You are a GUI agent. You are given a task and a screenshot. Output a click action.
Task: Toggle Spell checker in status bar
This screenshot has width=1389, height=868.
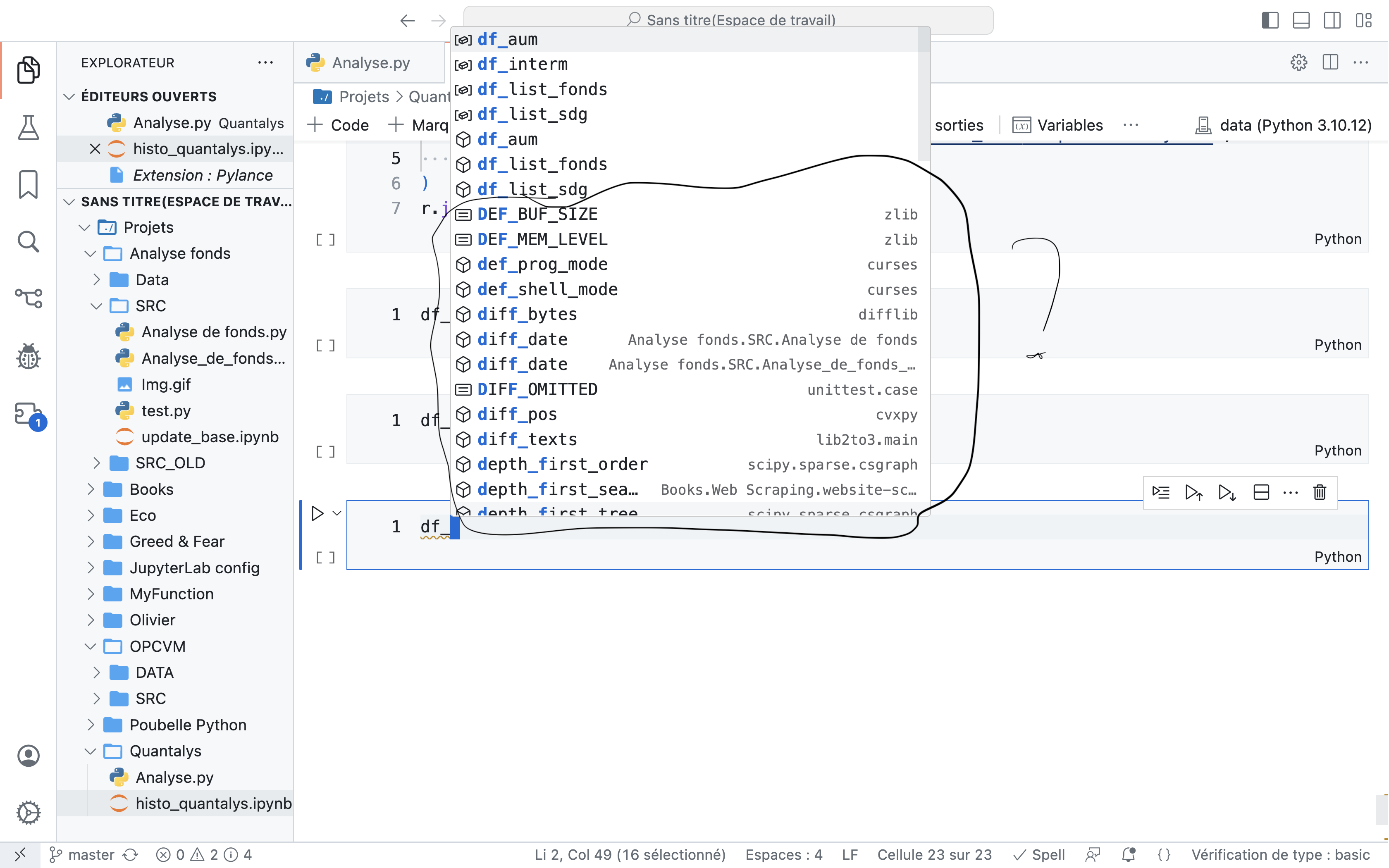pyautogui.click(x=1039, y=855)
